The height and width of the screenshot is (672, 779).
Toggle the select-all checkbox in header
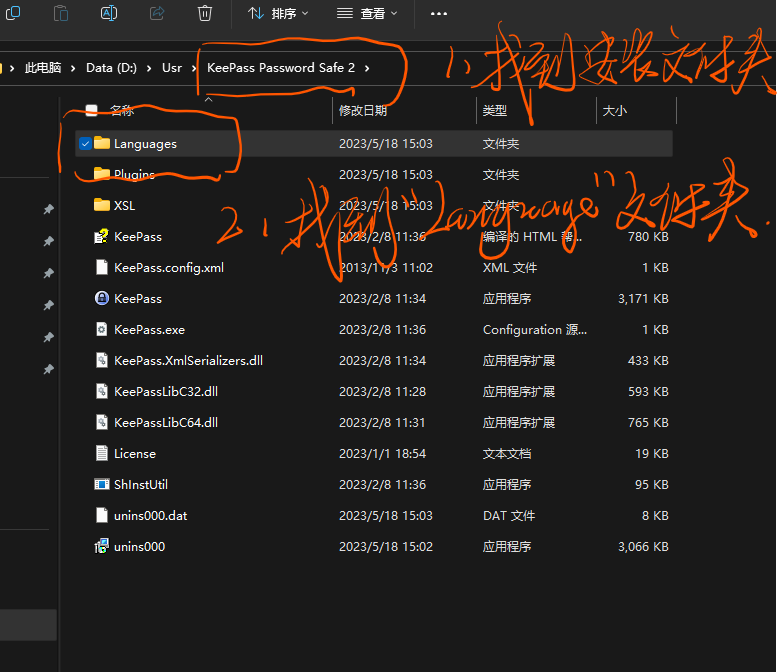click(91, 110)
